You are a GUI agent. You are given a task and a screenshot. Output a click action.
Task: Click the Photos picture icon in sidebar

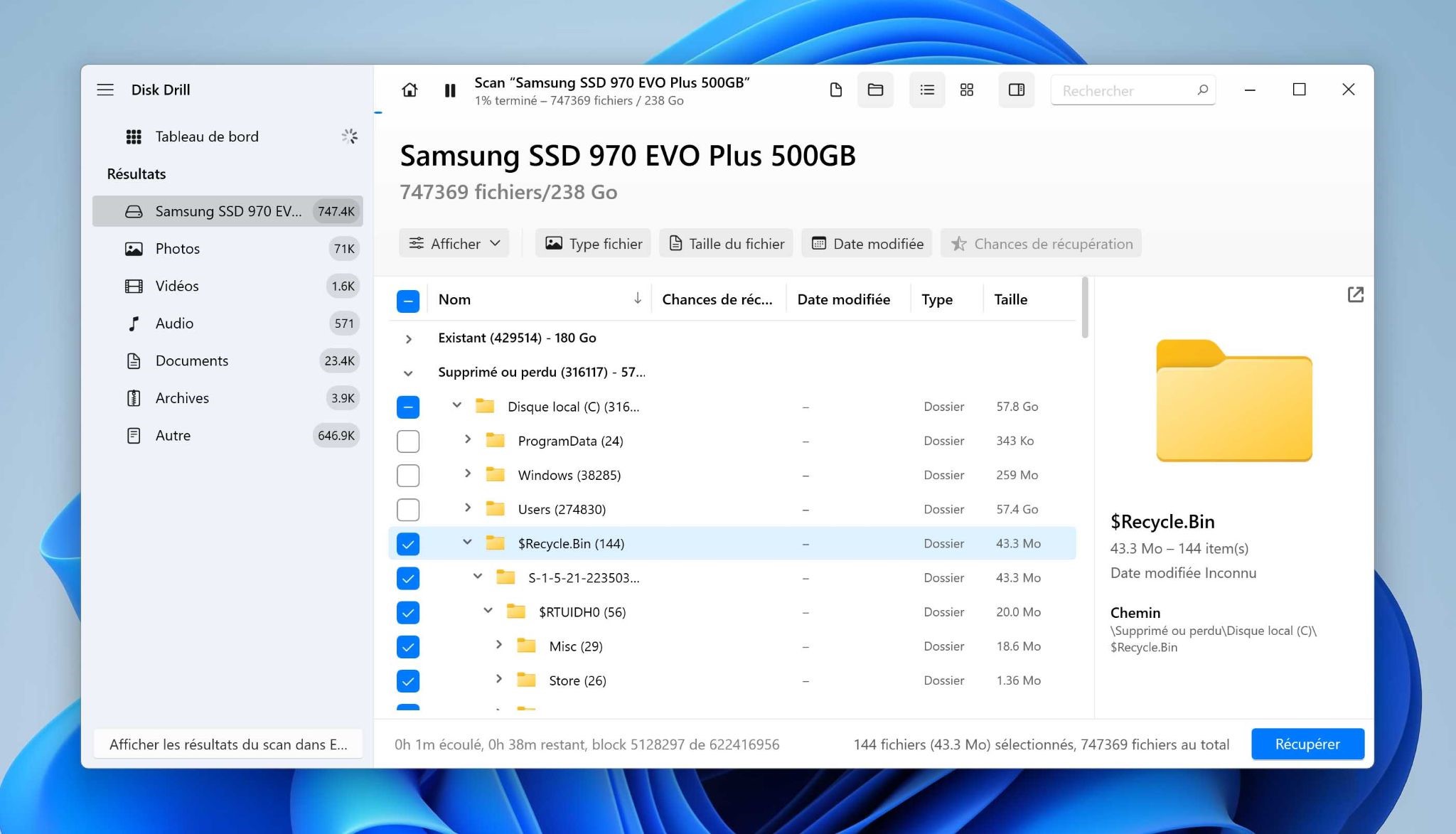(134, 249)
